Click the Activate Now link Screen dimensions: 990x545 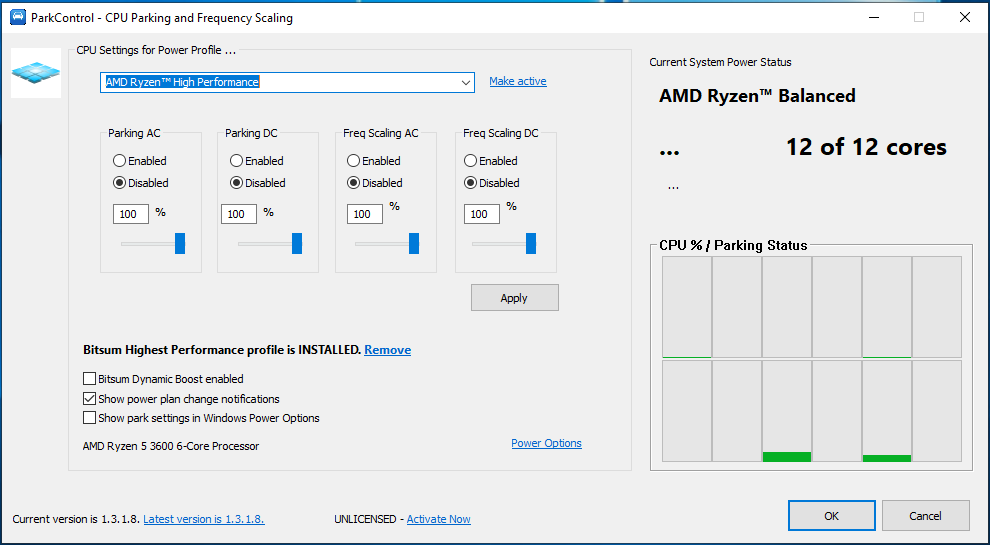[x=438, y=519]
